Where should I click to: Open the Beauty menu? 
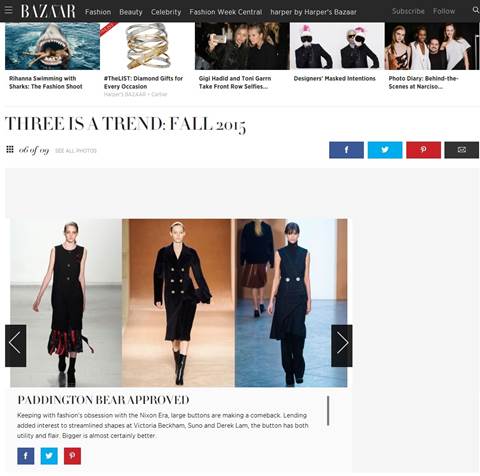coord(131,12)
